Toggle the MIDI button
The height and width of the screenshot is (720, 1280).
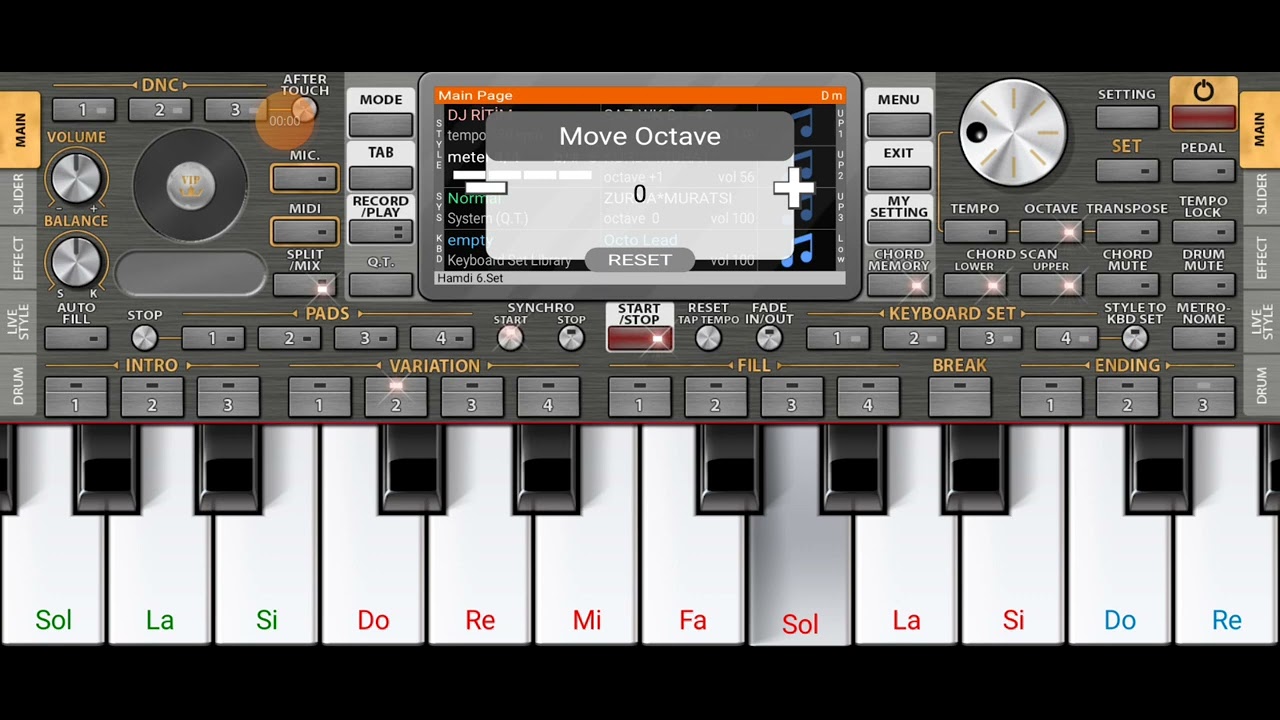coord(305,232)
